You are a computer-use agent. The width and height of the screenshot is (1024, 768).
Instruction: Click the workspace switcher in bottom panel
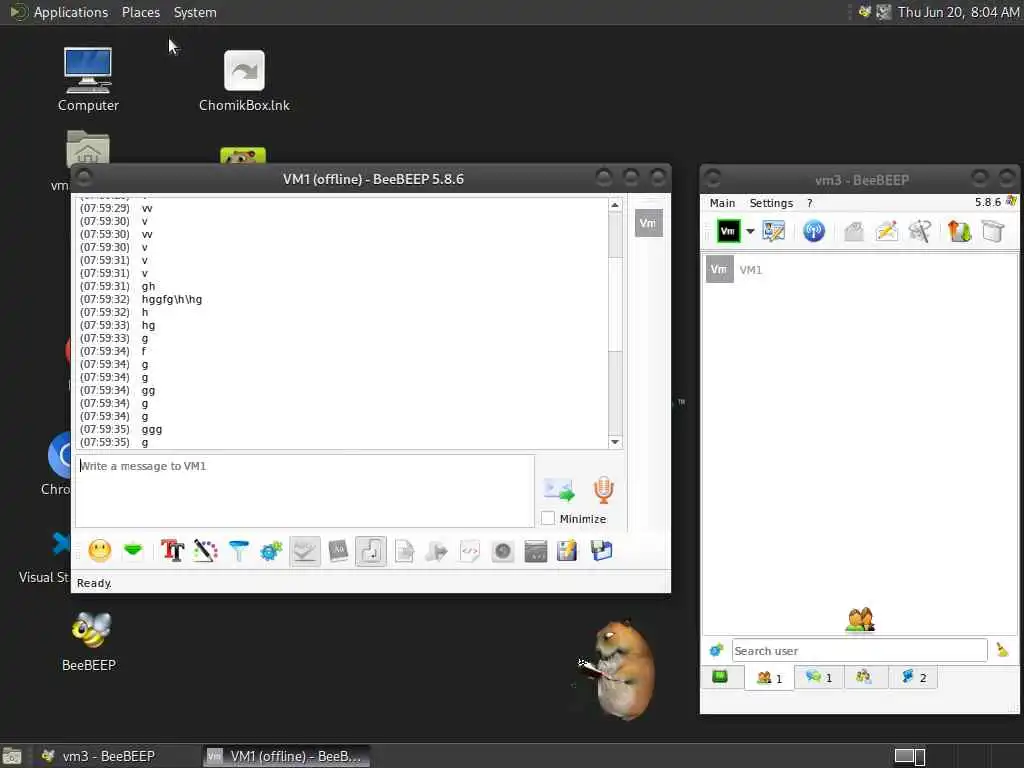click(910, 756)
